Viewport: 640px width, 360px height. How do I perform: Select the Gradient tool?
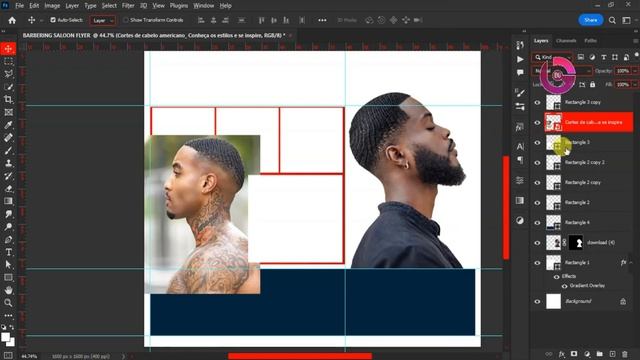pos(8,201)
